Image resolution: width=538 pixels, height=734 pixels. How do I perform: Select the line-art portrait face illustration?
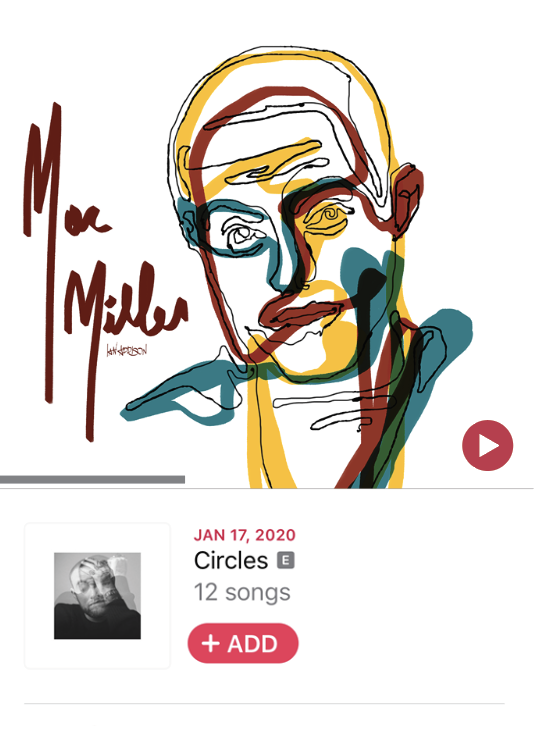(300, 267)
